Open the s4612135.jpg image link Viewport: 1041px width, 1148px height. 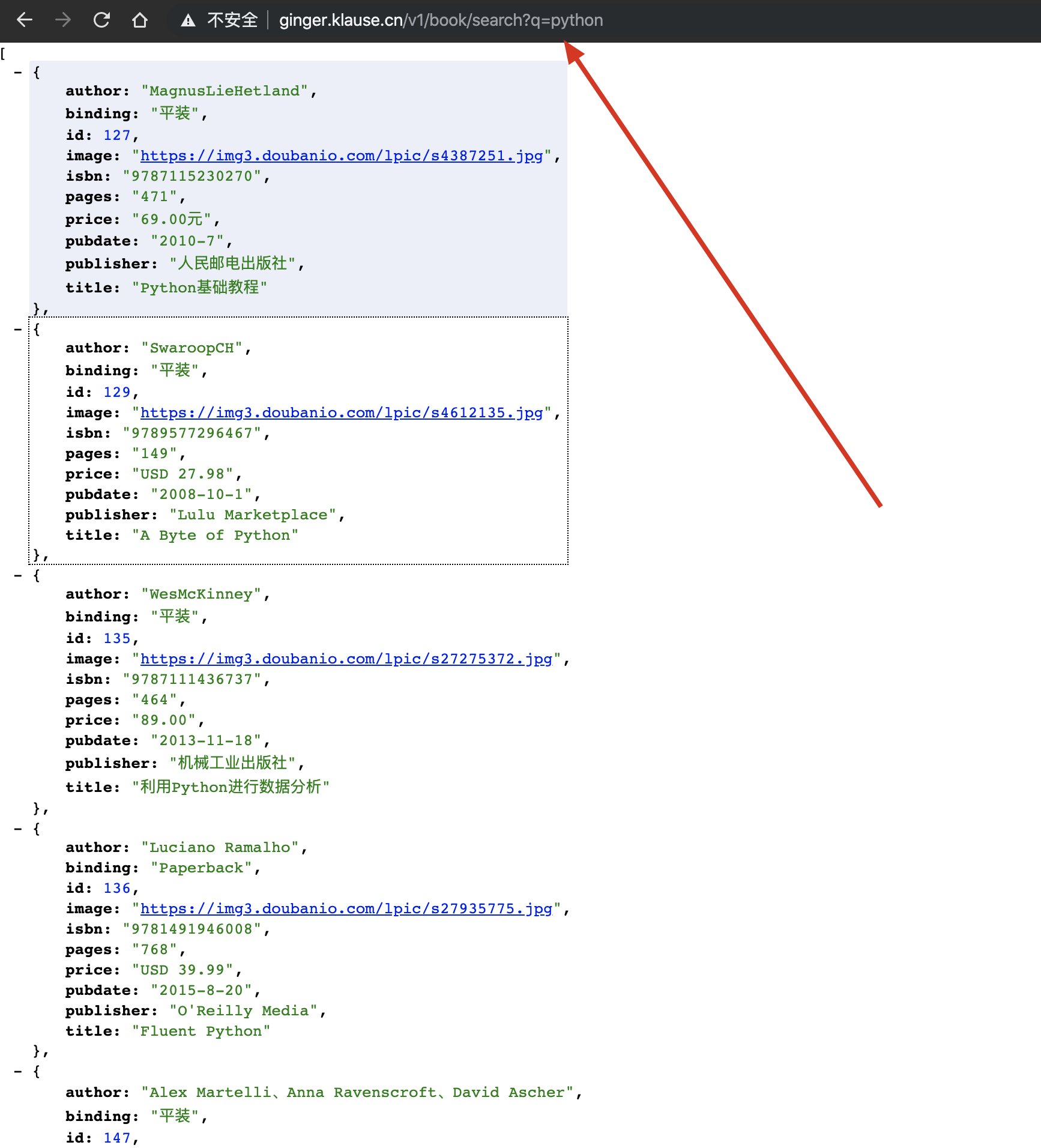(x=341, y=413)
